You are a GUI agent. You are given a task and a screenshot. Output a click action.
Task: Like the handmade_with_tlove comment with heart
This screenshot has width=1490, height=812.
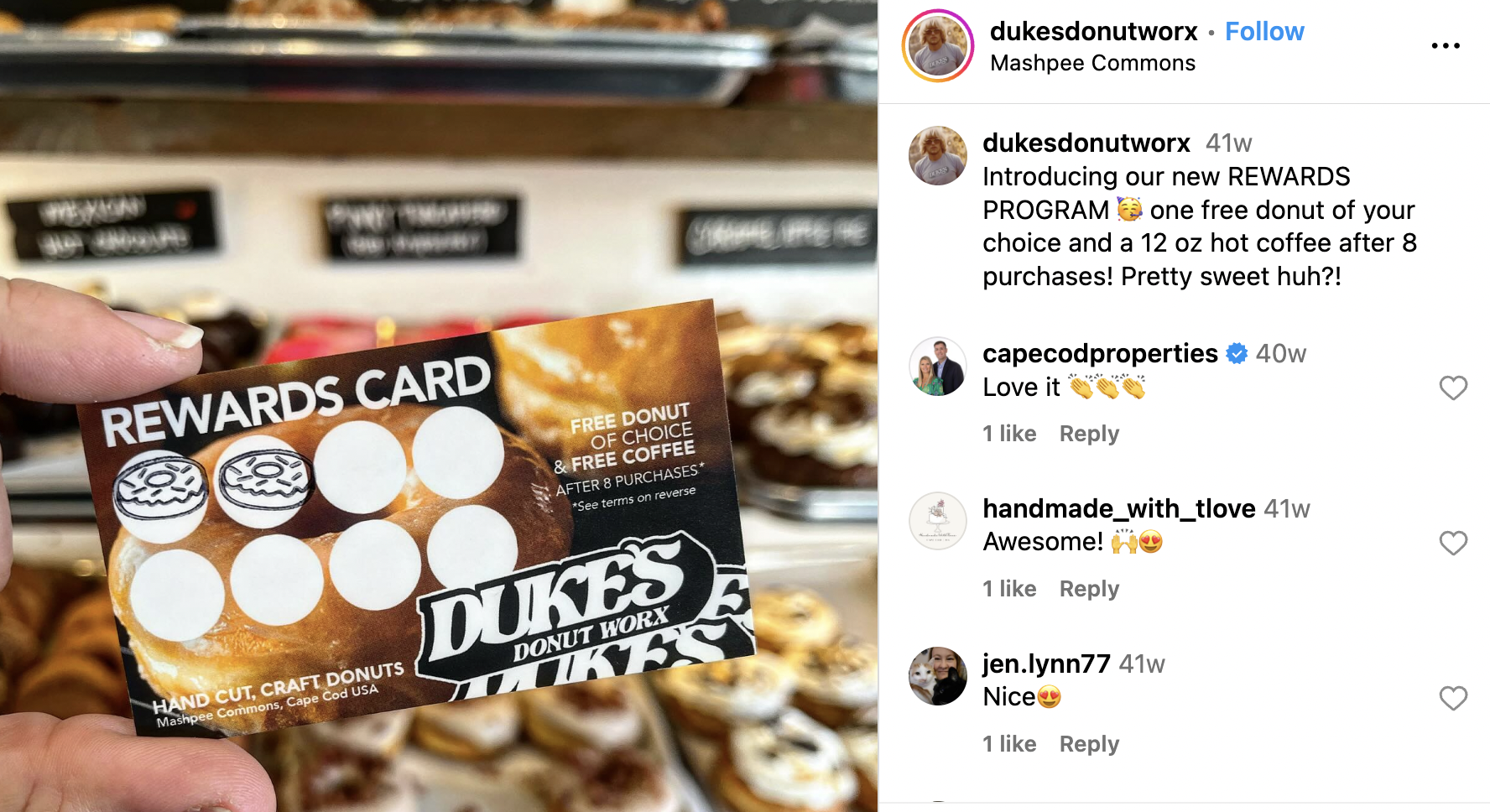(1453, 543)
